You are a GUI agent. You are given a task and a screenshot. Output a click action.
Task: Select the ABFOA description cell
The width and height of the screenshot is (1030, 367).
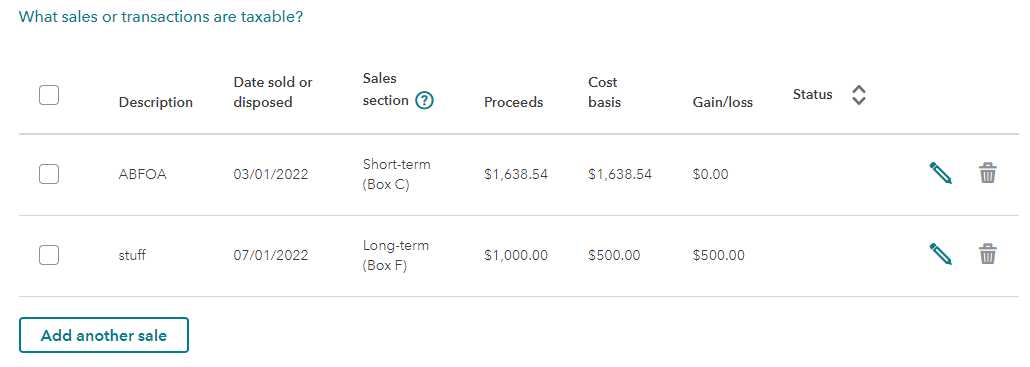[142, 175]
